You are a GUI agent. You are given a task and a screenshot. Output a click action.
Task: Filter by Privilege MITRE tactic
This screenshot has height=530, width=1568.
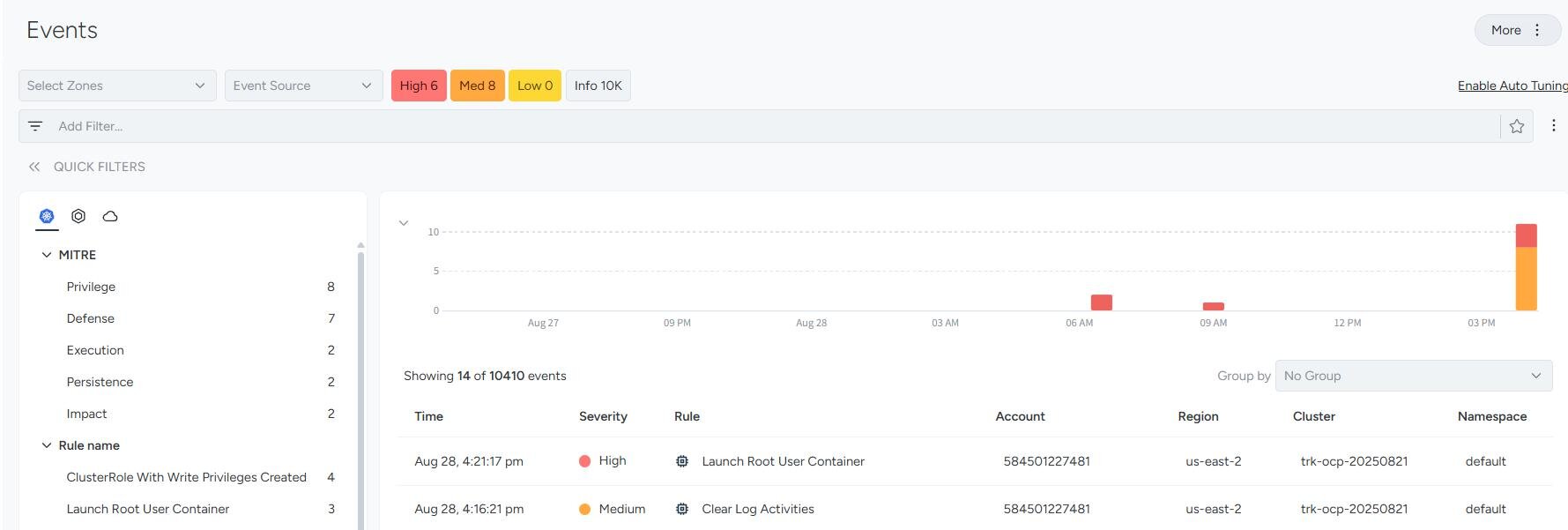(x=91, y=287)
